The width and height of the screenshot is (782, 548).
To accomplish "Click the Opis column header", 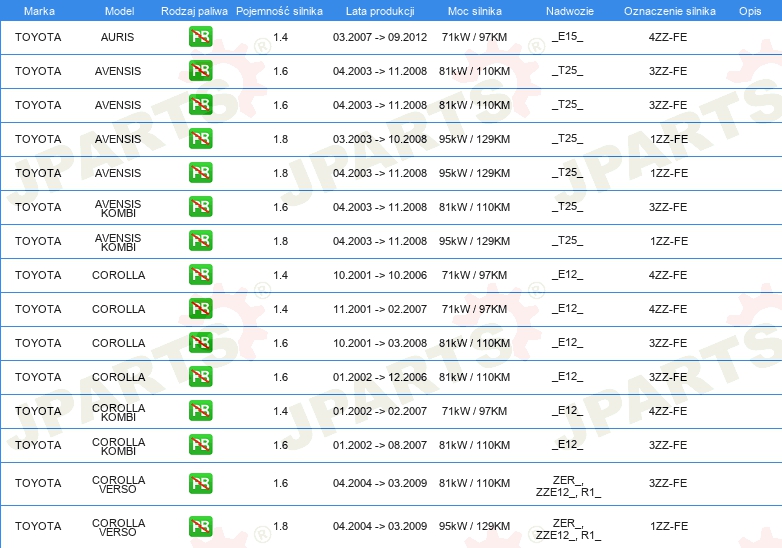I will point(750,11).
